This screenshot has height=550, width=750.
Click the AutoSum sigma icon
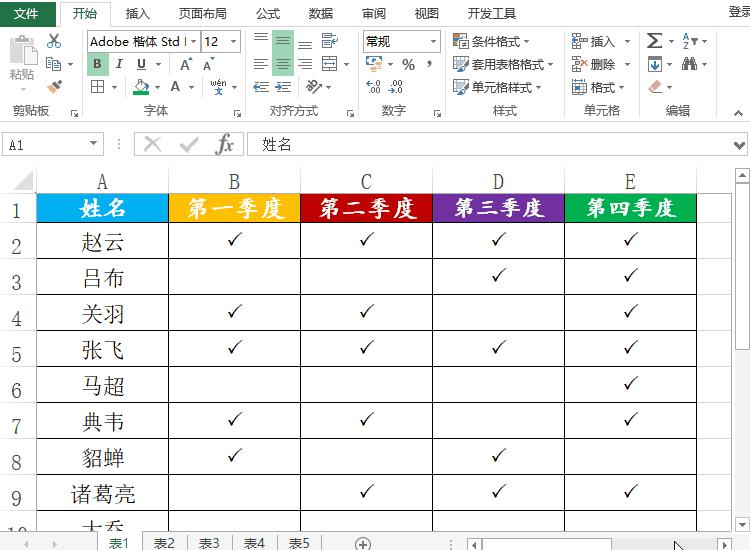(x=654, y=41)
